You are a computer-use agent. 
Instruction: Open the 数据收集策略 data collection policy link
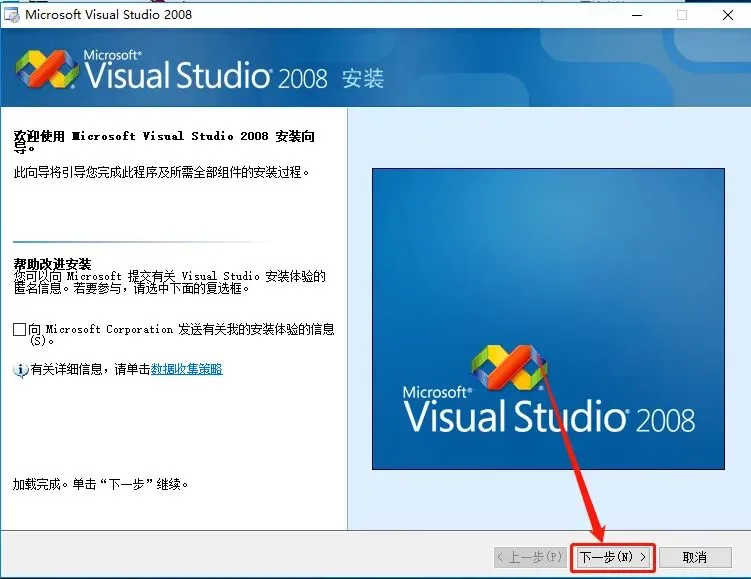coord(187,369)
